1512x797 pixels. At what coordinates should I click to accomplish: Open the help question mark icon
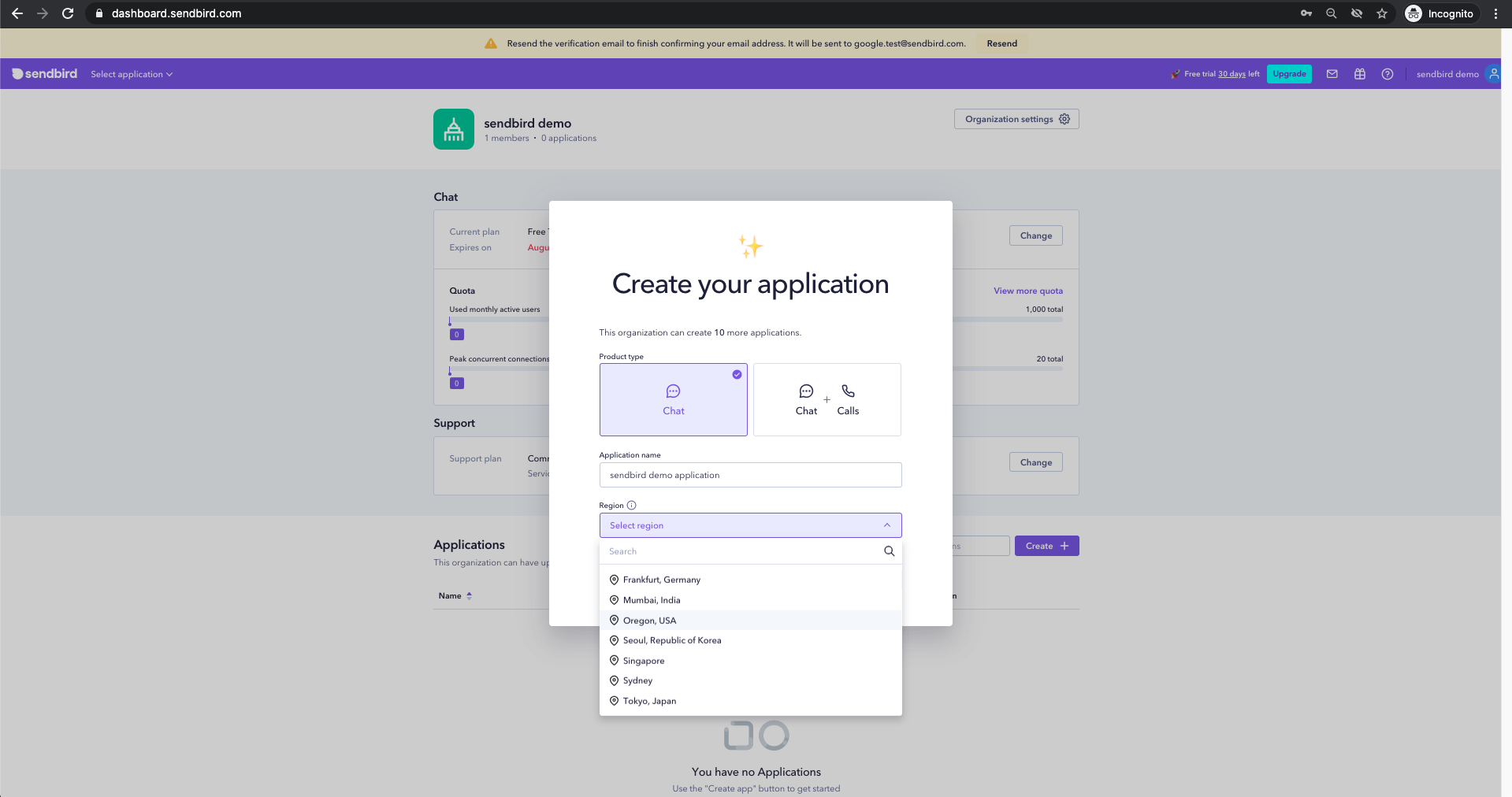(1388, 74)
